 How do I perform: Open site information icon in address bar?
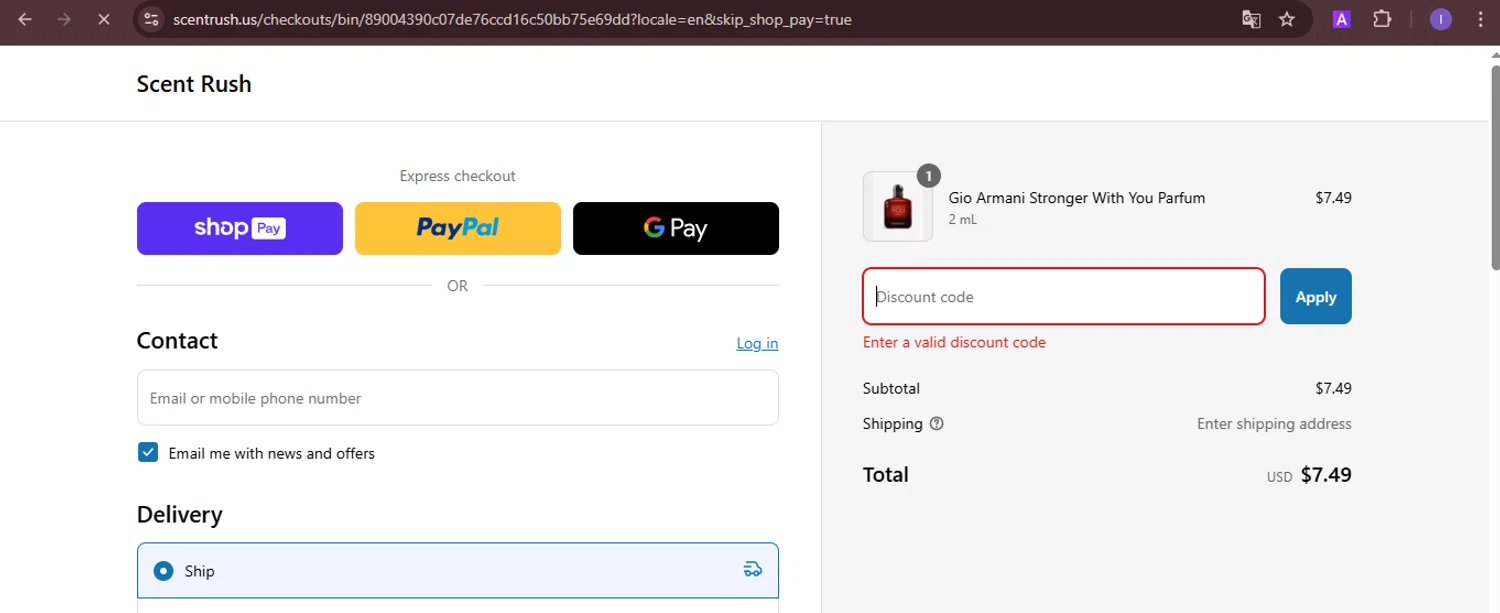coord(151,19)
